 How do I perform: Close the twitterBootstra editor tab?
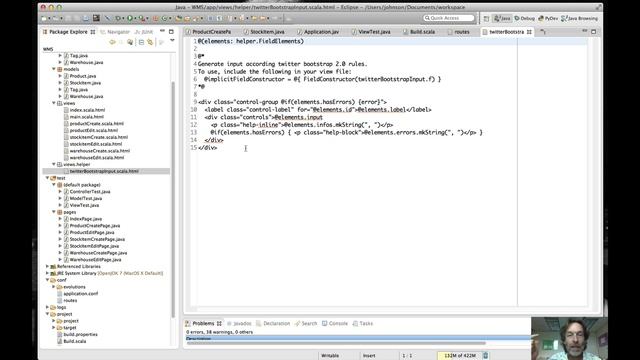pyautogui.click(x=529, y=32)
